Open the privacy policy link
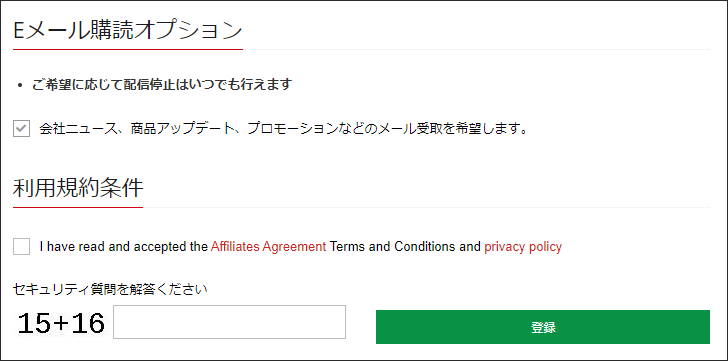Image resolution: width=728 pixels, height=361 pixels. 523,246
